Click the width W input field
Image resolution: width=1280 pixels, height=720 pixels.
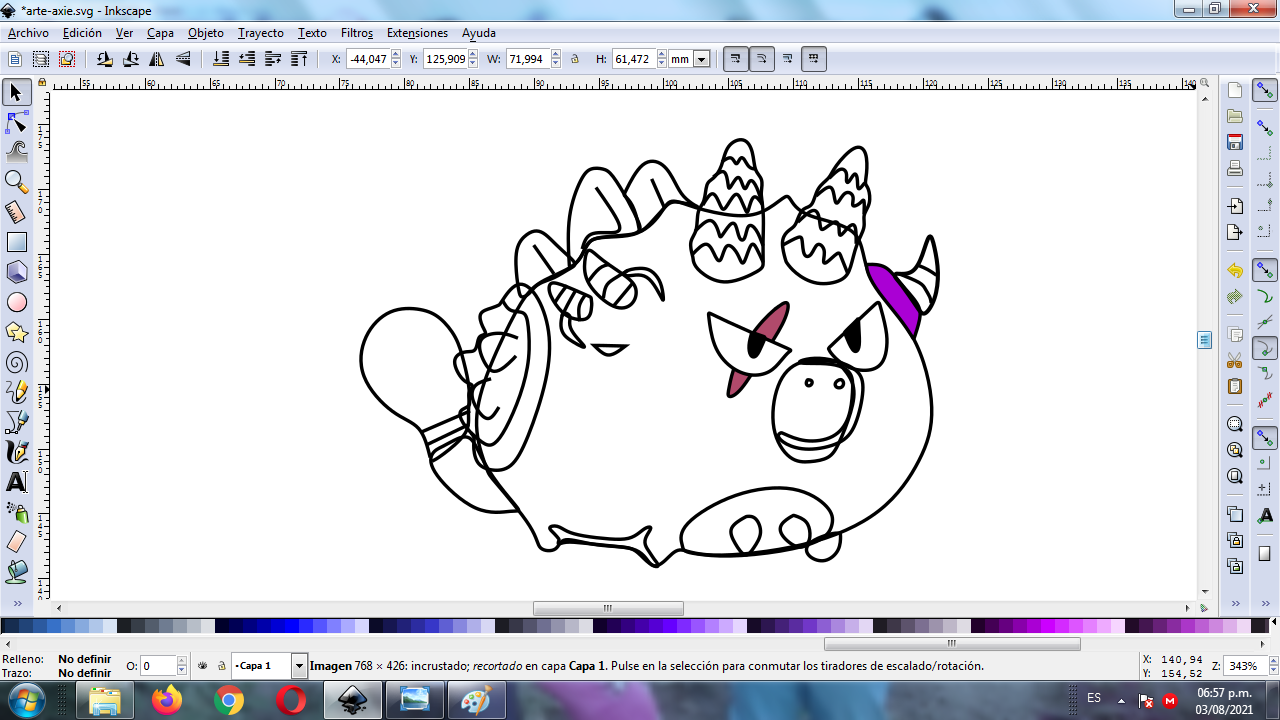tap(527, 59)
